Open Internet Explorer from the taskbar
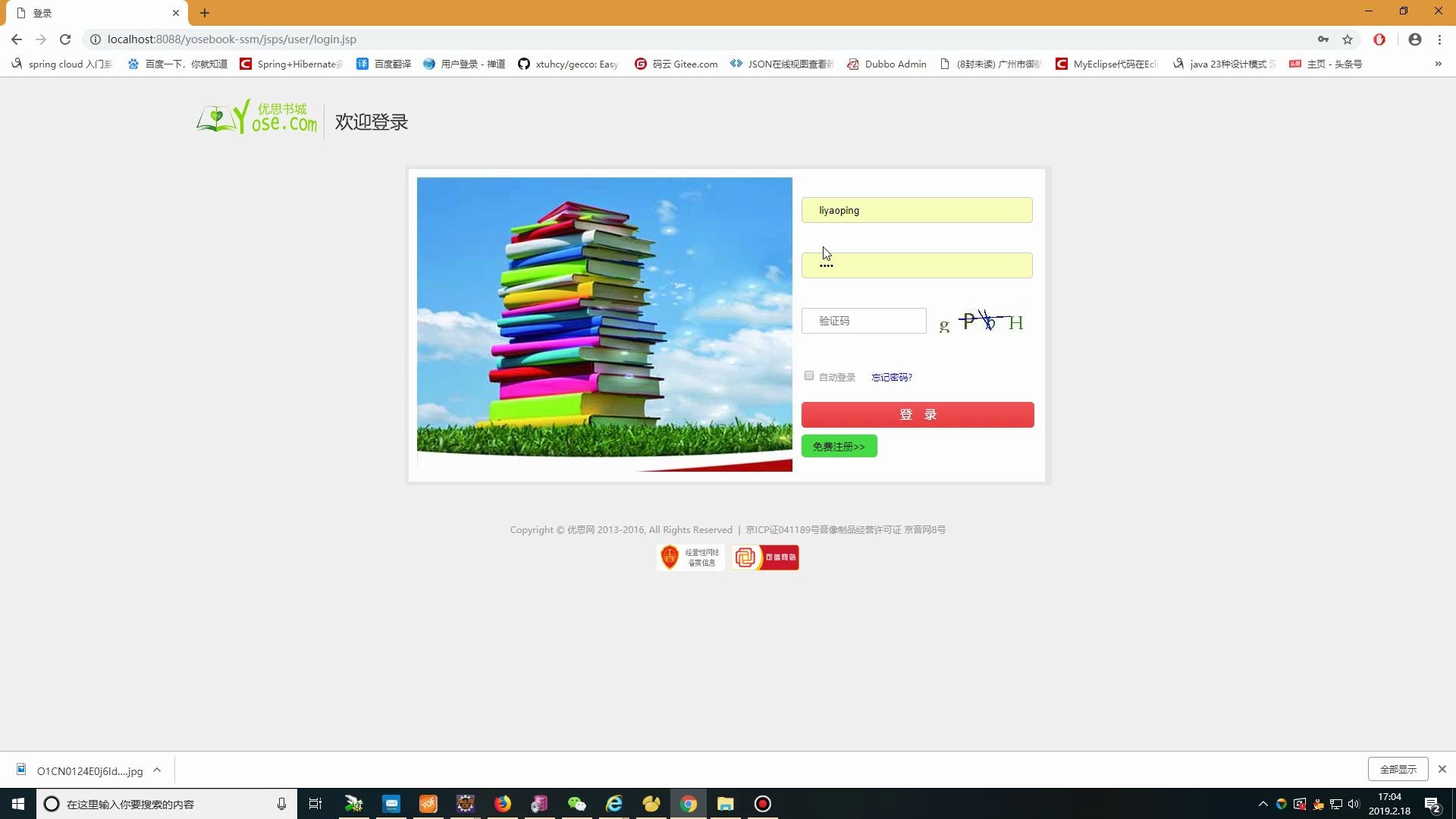Screen dimensions: 1456x819 [614, 804]
